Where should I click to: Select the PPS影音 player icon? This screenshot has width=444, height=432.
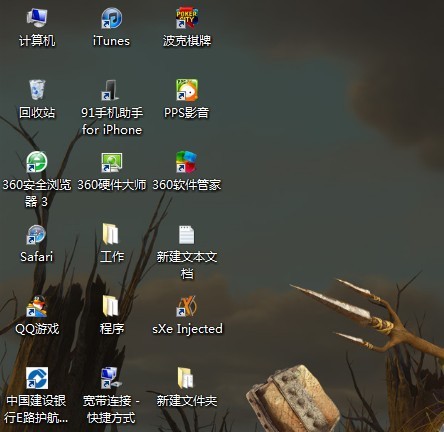187,90
